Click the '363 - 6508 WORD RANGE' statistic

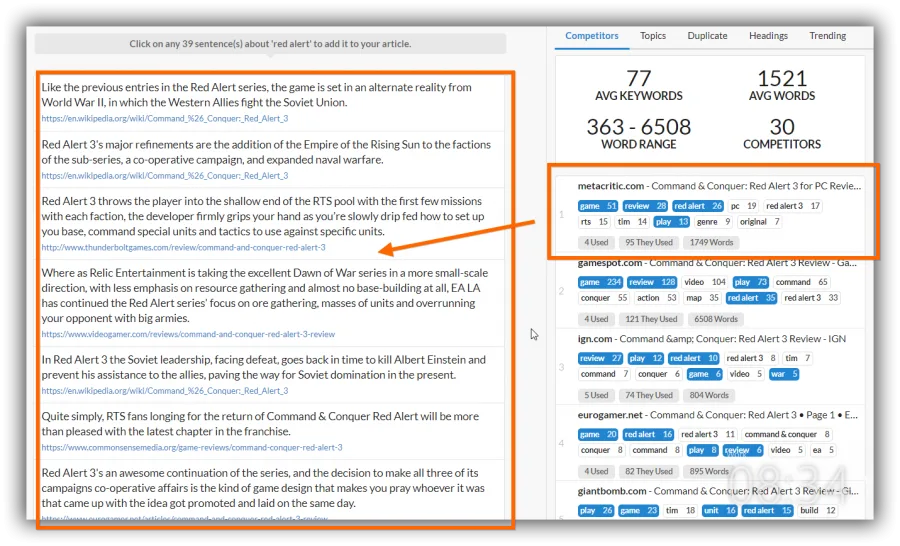639,133
